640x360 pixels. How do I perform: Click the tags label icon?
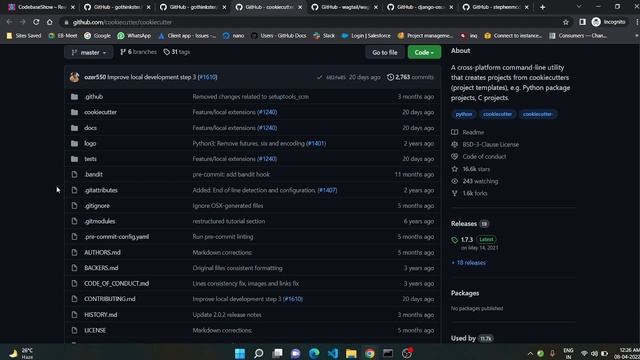167,52
